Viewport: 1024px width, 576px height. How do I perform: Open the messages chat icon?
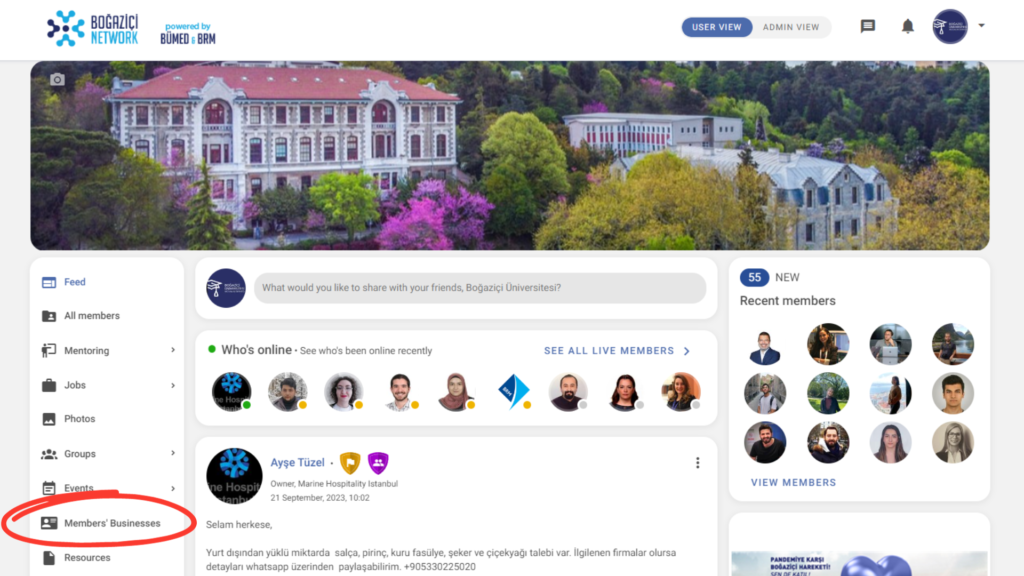pyautogui.click(x=867, y=26)
